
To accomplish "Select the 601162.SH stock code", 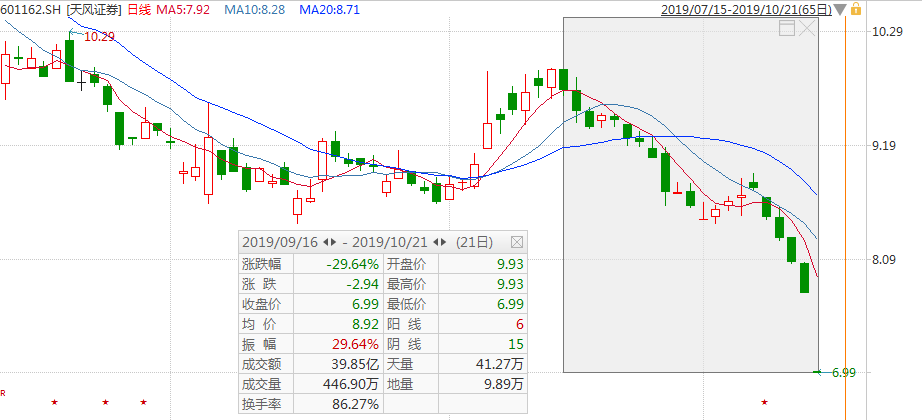I will pos(31,9).
